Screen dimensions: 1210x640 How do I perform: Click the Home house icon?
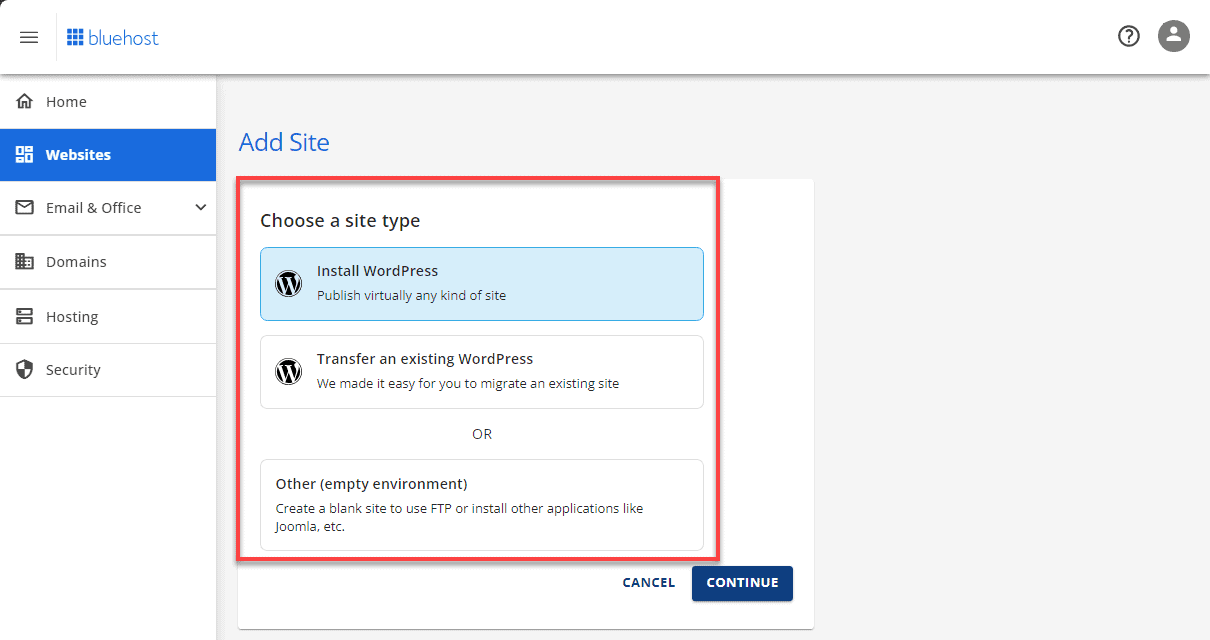tap(25, 101)
